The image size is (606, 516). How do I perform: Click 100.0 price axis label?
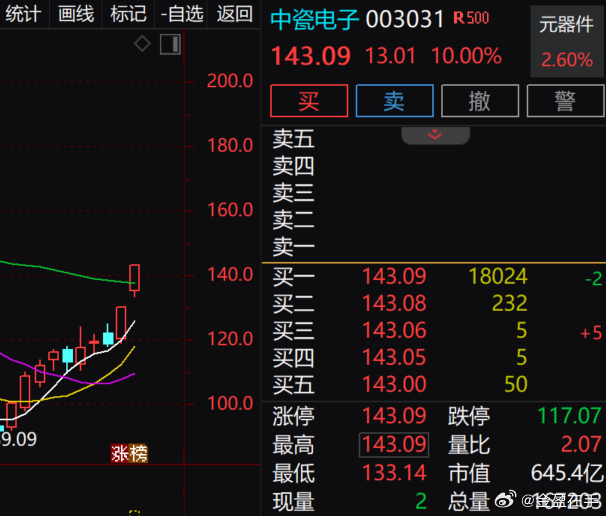tap(230, 404)
